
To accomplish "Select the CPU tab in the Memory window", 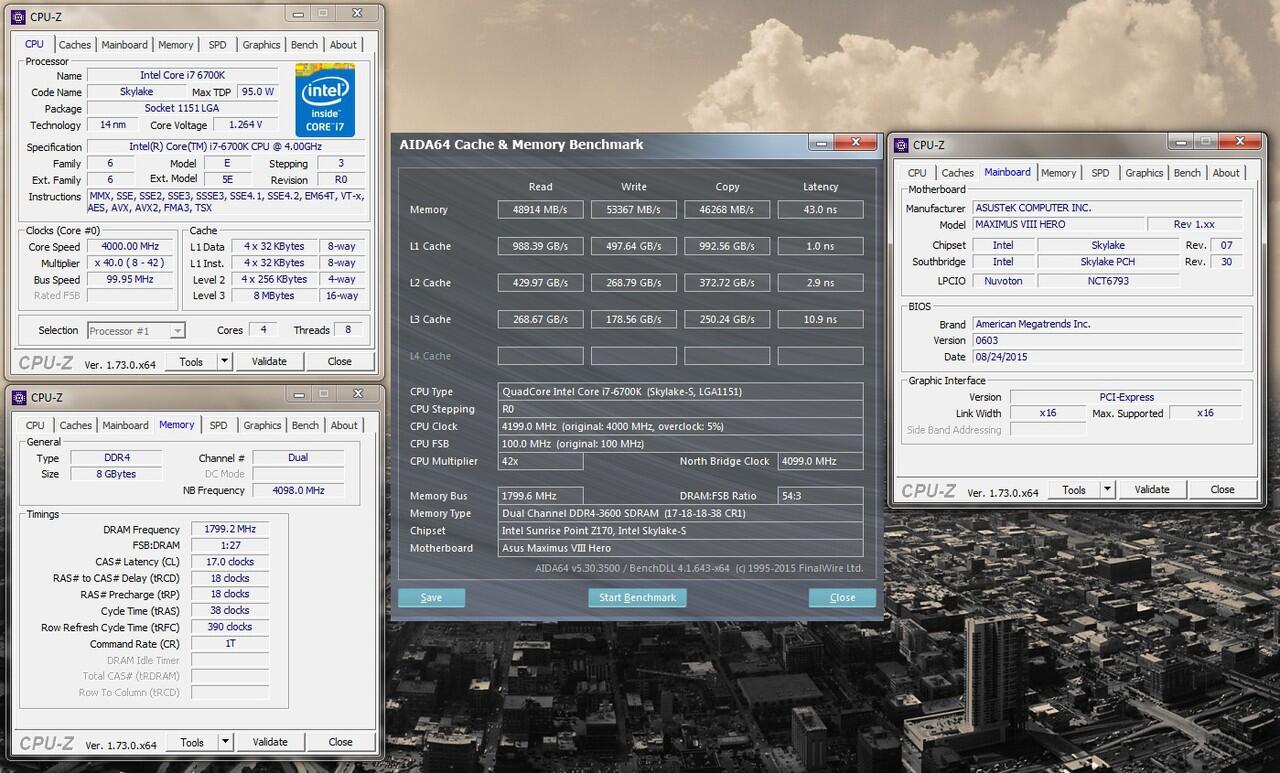I will [x=35, y=425].
